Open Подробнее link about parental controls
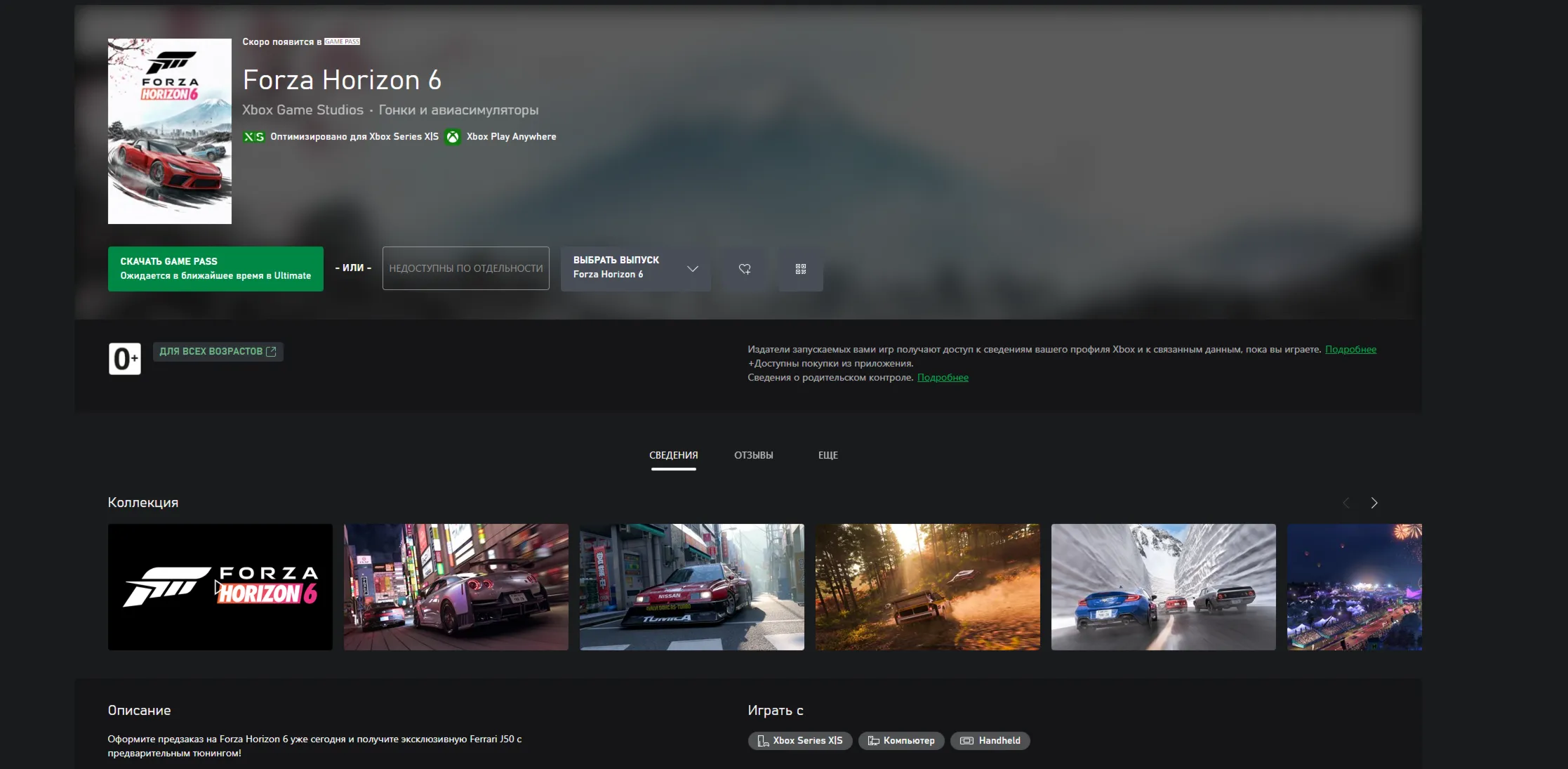The image size is (1568, 769). [x=943, y=378]
